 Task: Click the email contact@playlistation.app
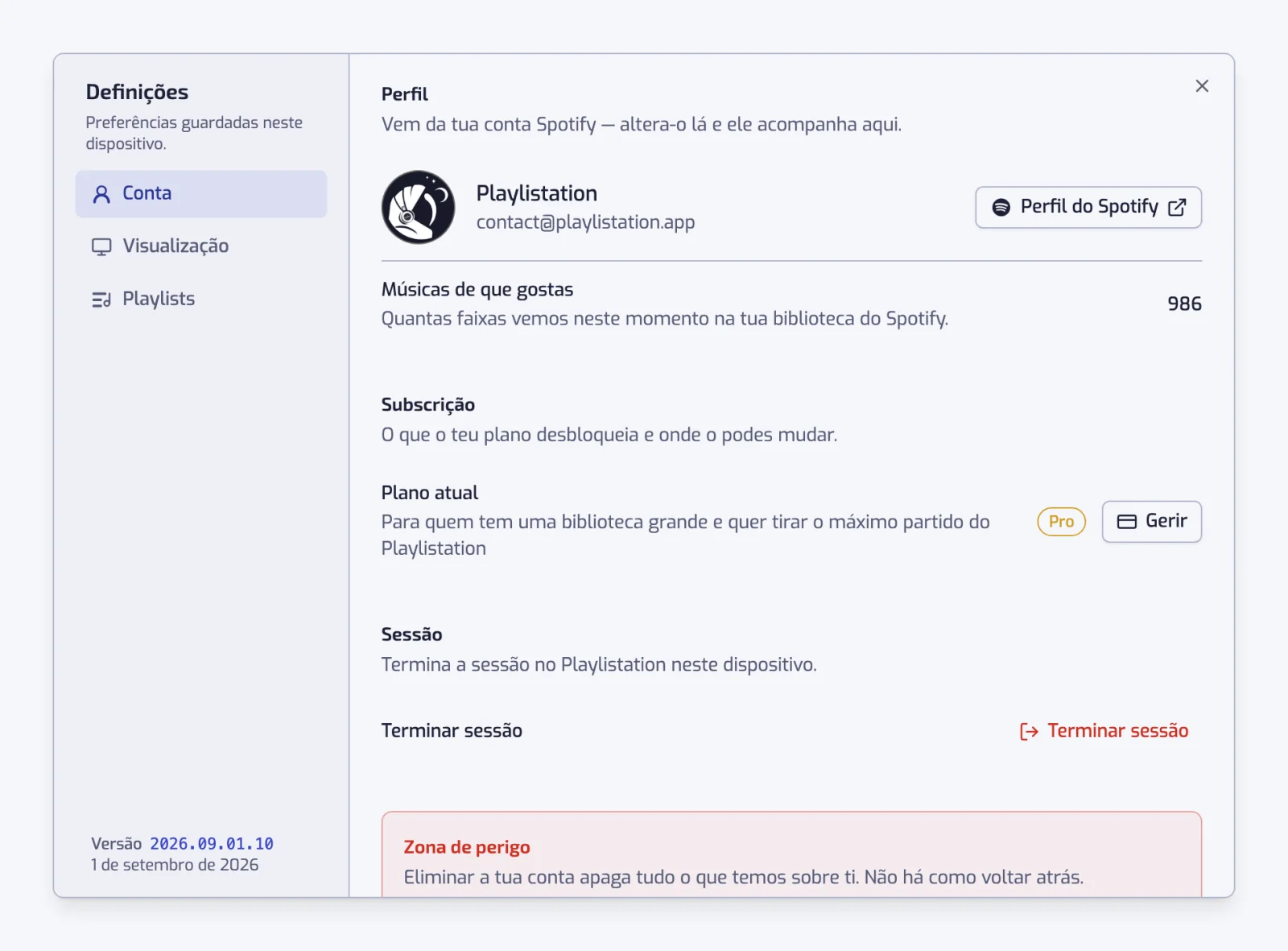tap(585, 222)
